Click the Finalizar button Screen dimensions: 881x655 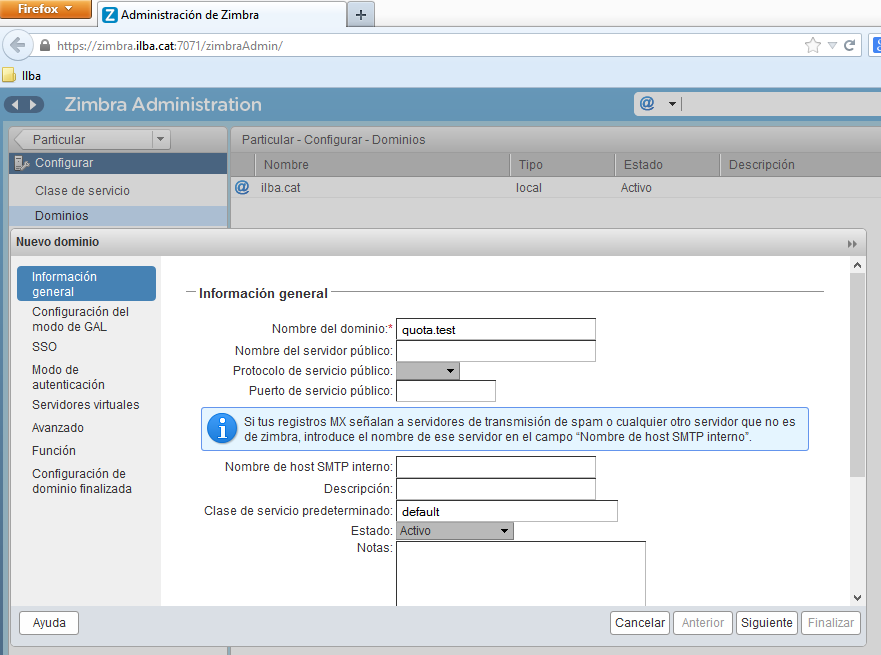830,623
